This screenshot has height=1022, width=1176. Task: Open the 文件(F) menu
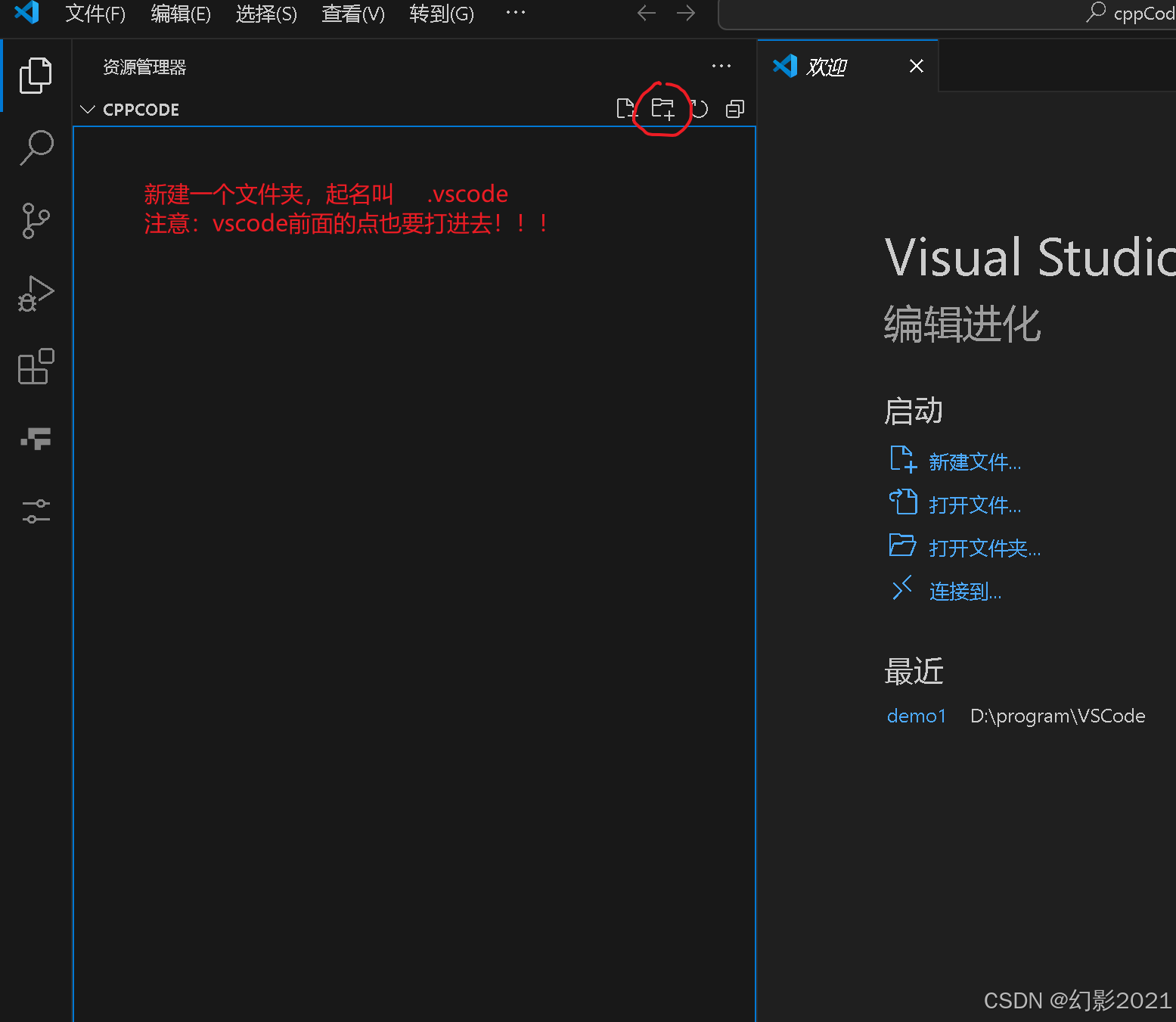(95, 14)
